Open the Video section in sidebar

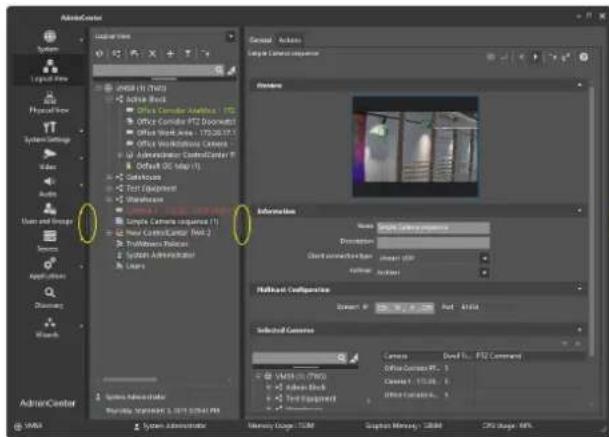(49, 158)
